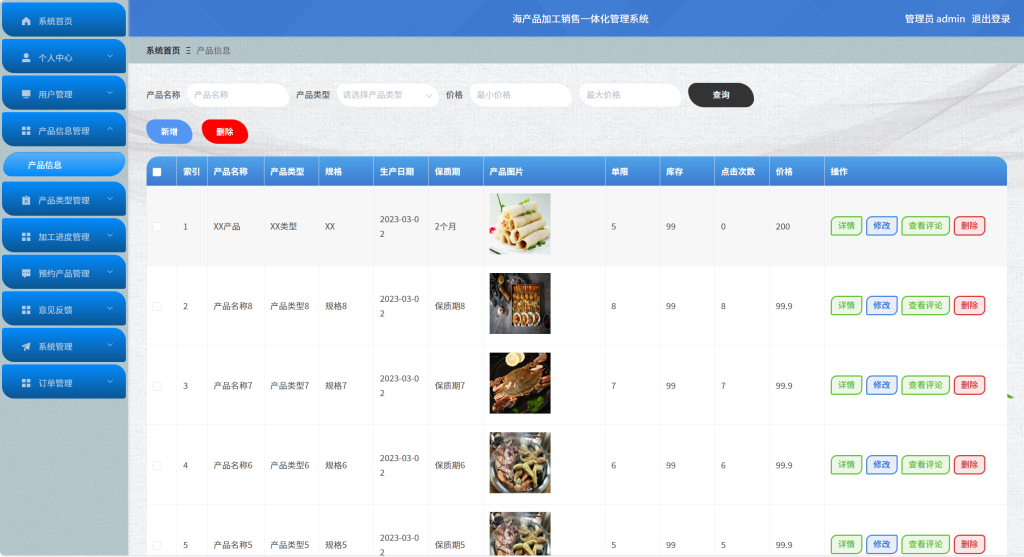Click the chat icon beside 预约产品管理
This screenshot has height=557, width=1024.
(x=26, y=274)
